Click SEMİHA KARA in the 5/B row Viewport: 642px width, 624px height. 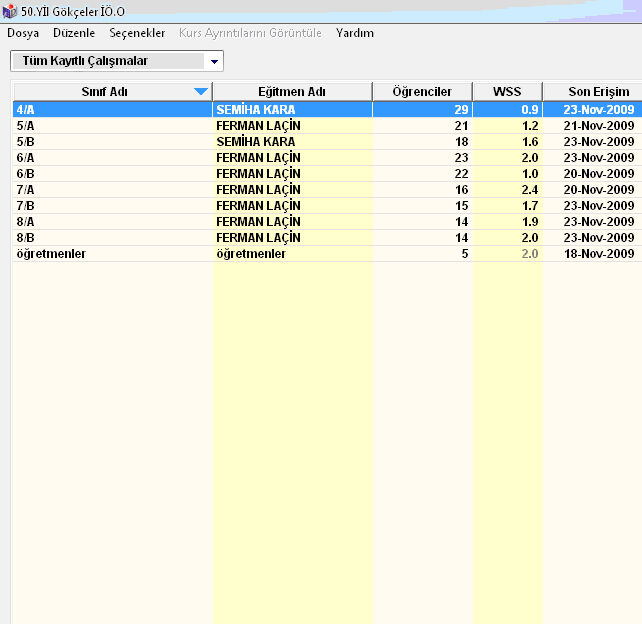pyautogui.click(x=256, y=142)
